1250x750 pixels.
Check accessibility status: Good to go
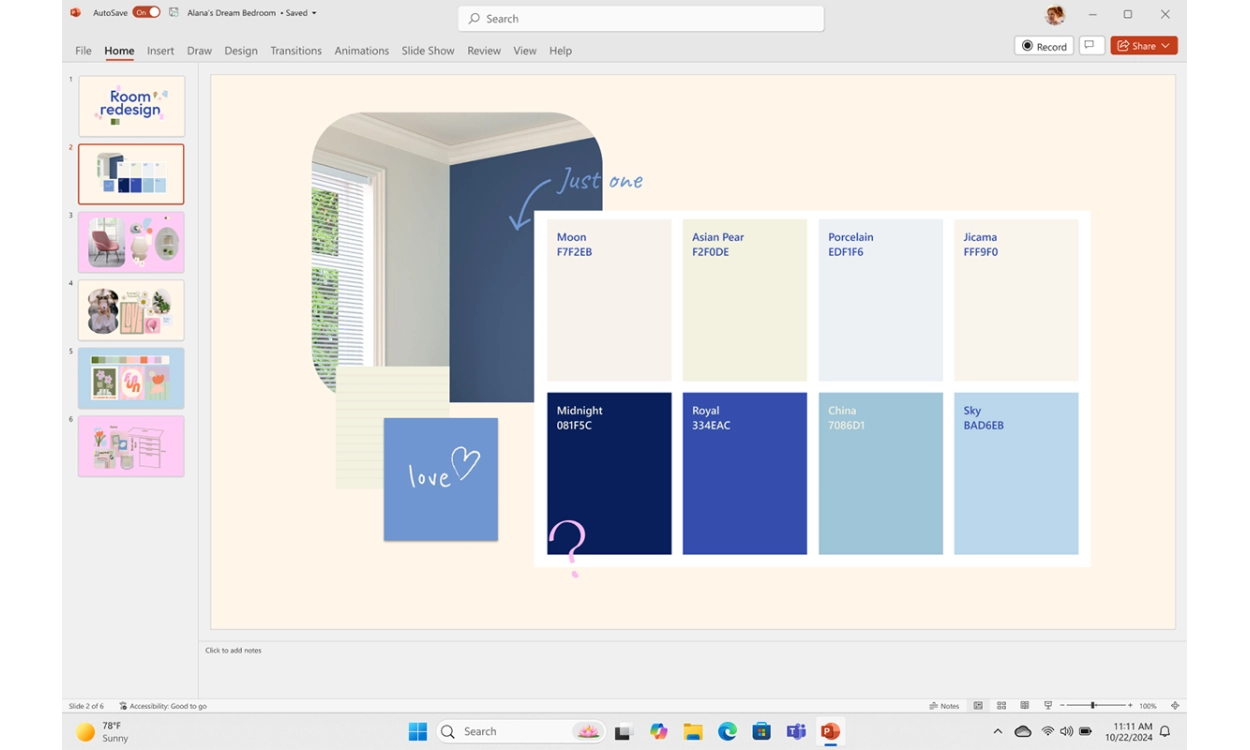point(163,706)
